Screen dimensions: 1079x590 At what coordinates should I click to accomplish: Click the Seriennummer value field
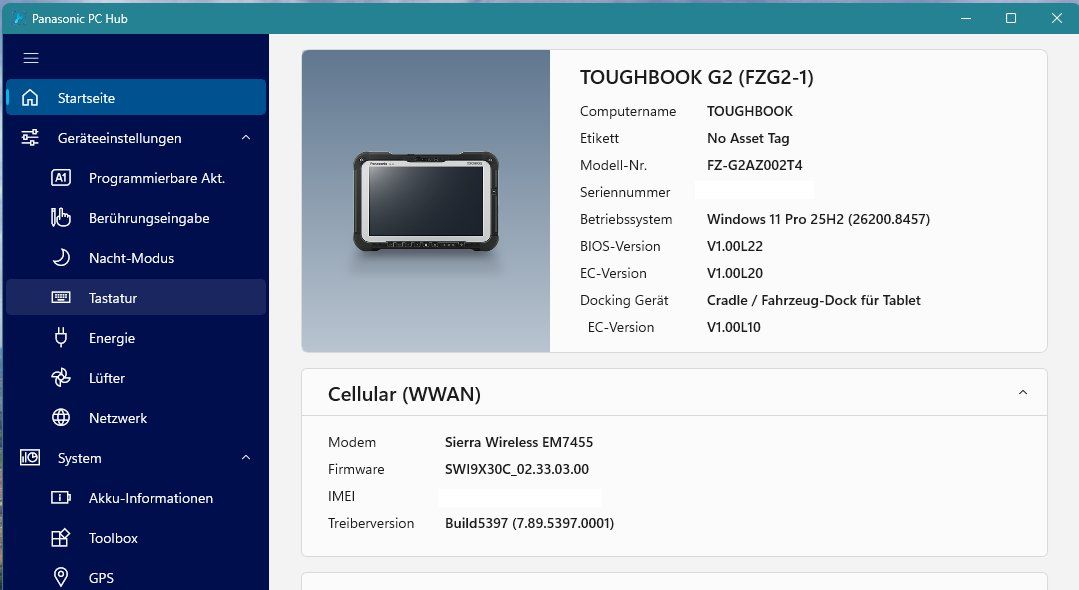[x=754, y=191]
